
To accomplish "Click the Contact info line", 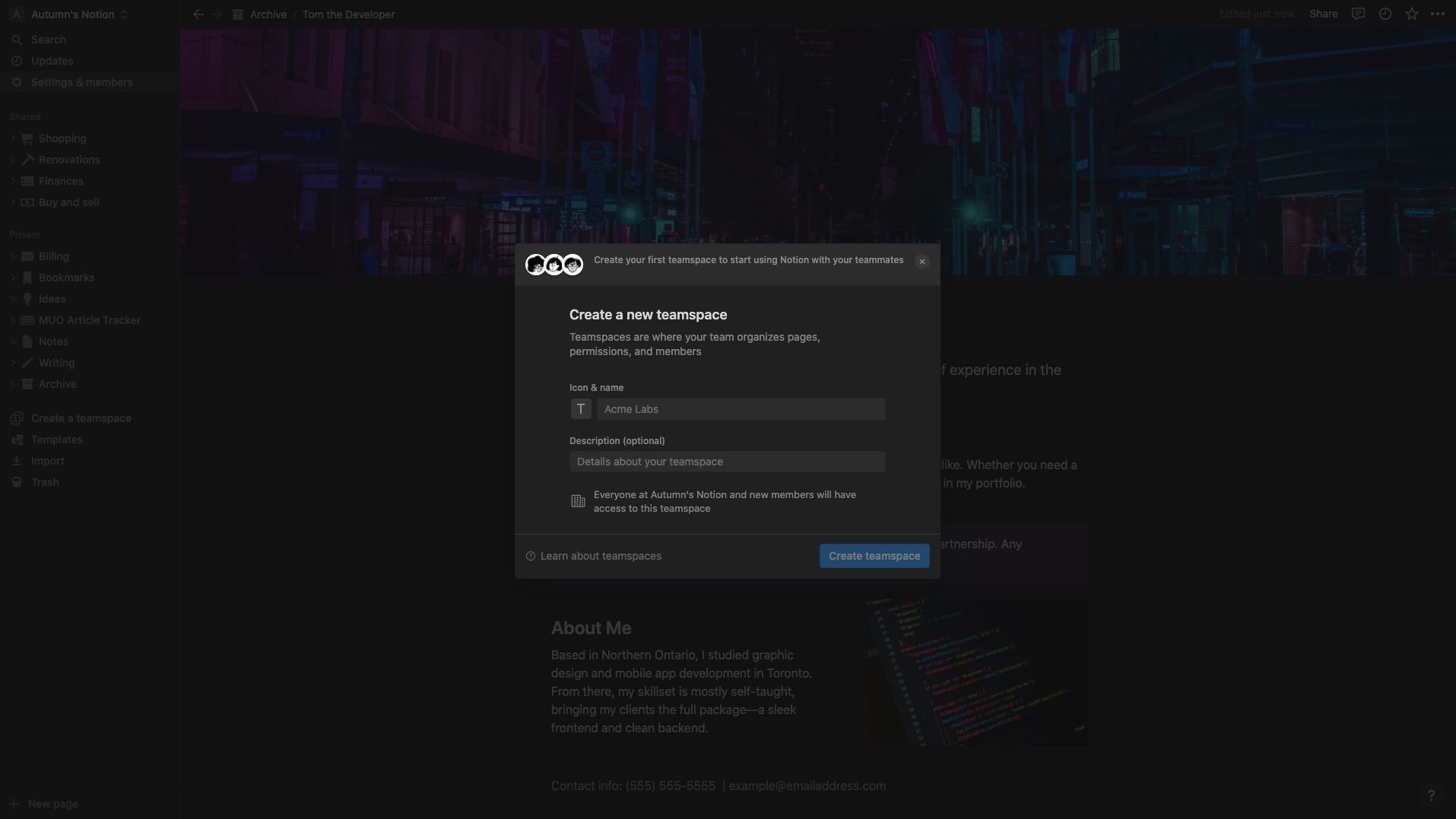I will tap(718, 786).
